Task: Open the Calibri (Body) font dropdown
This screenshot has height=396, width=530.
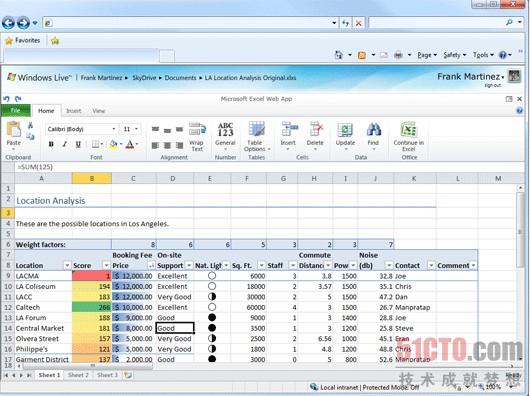Action: click(x=114, y=129)
